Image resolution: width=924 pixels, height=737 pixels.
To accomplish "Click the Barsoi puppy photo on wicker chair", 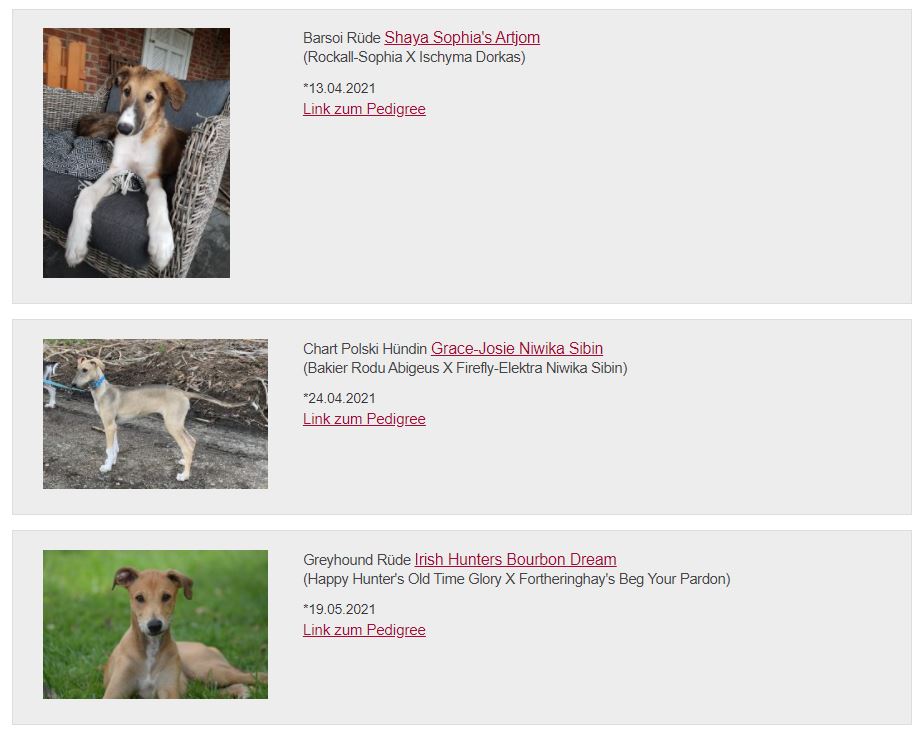I will click(136, 153).
